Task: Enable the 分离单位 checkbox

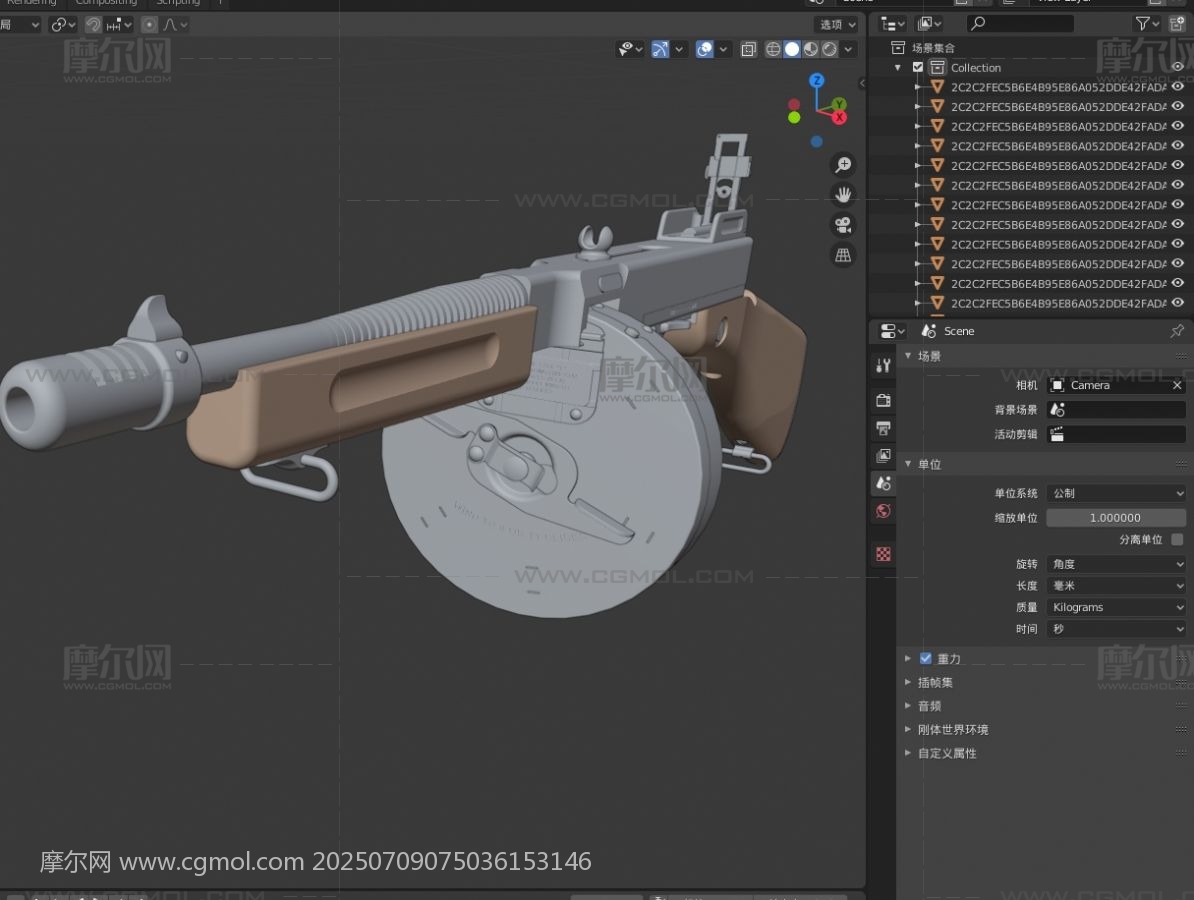Action: tap(1177, 539)
